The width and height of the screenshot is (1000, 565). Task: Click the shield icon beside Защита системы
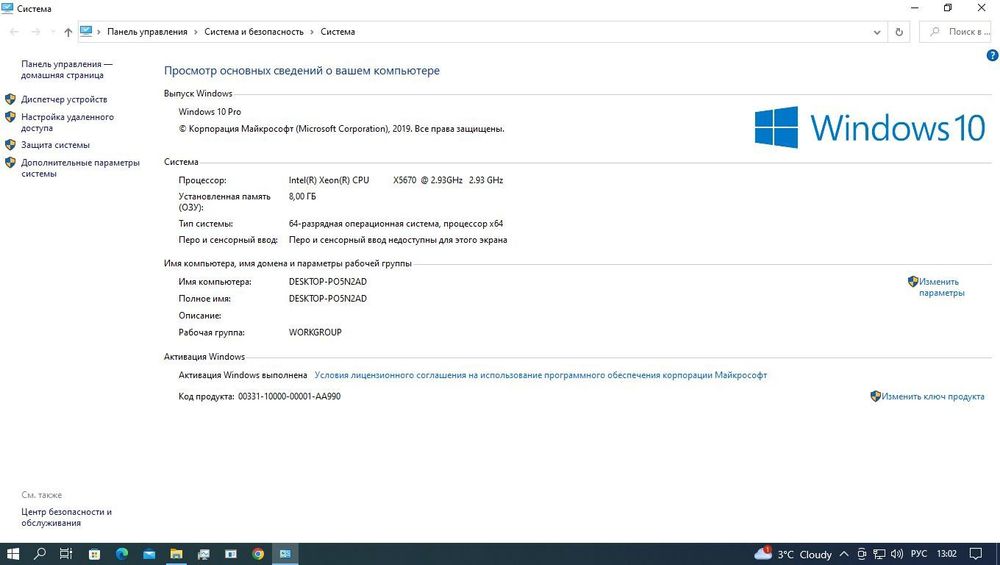coord(10,145)
